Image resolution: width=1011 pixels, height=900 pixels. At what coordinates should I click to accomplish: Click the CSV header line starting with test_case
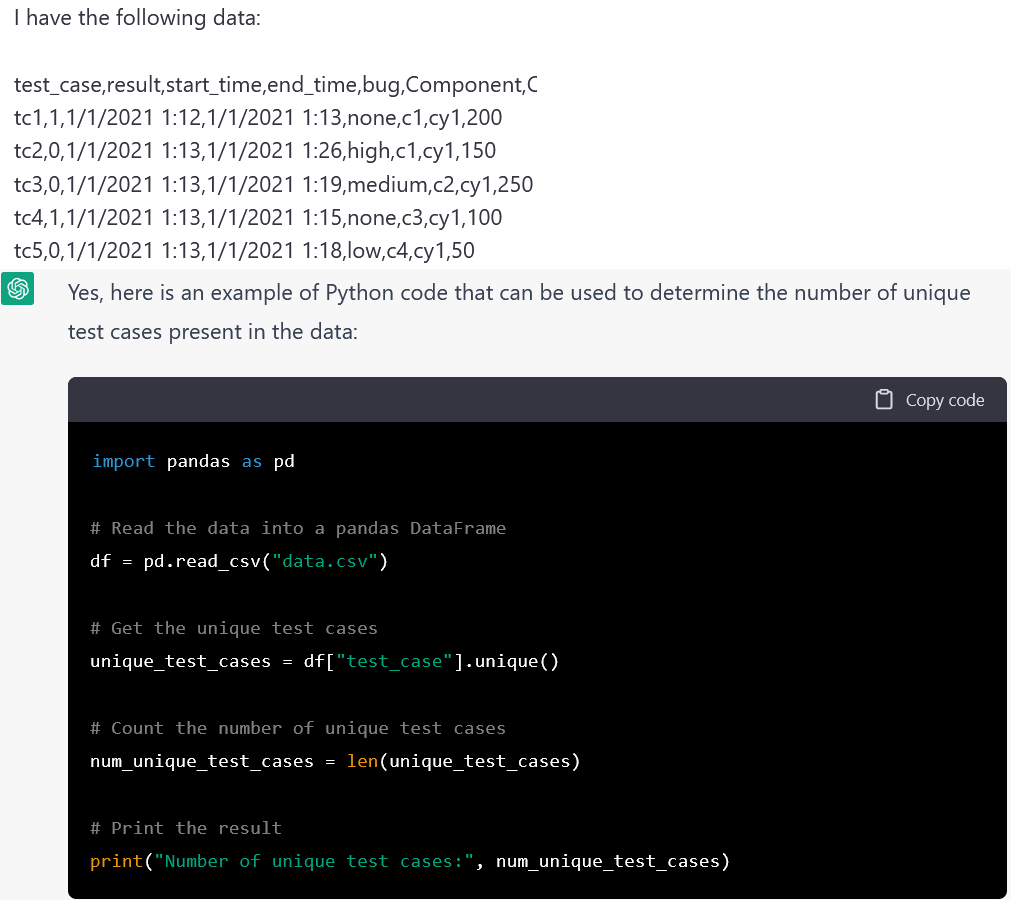tap(275, 85)
